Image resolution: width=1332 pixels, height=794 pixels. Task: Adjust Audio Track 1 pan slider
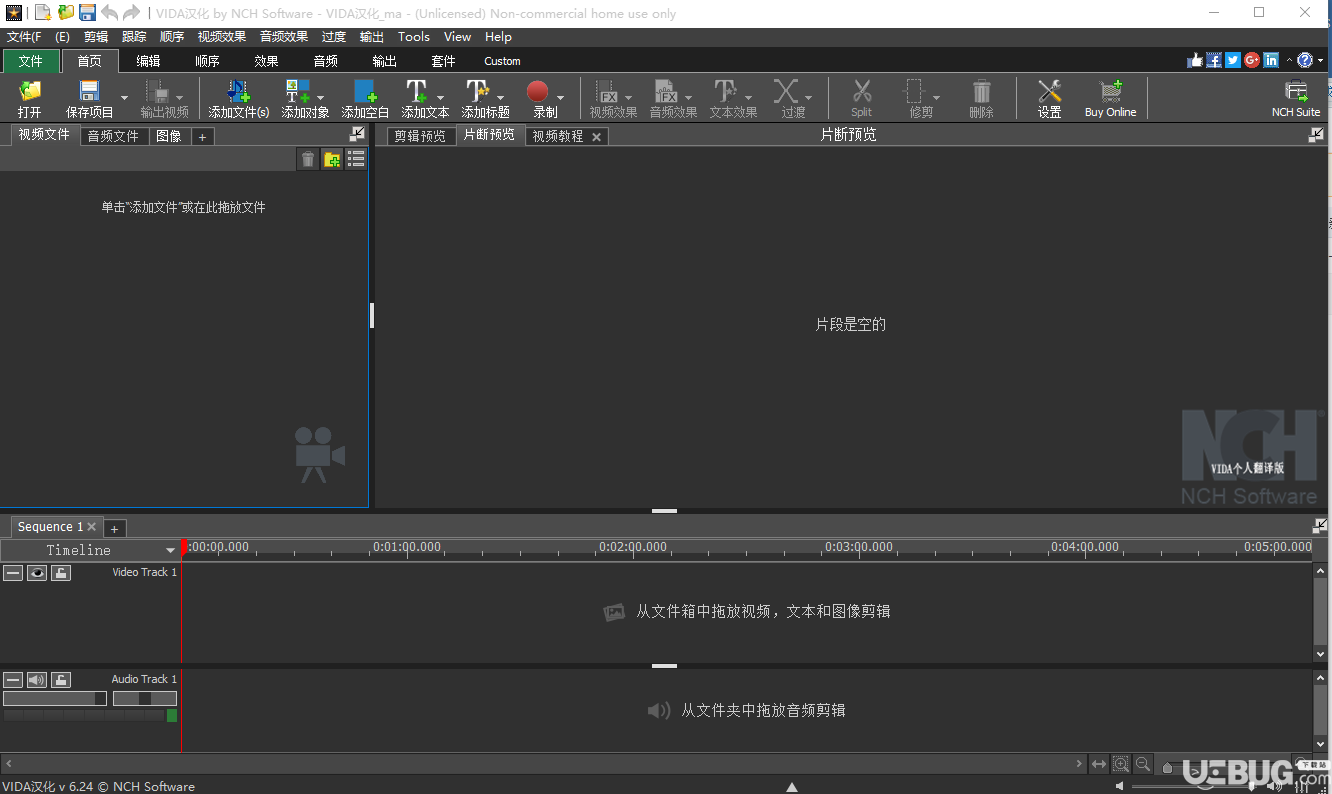click(145, 699)
